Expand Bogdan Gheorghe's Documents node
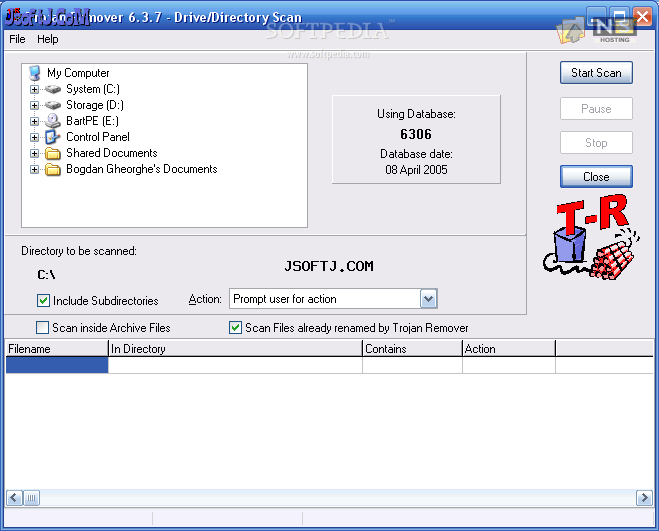The width and height of the screenshot is (659, 531). pyautogui.click(x=34, y=169)
